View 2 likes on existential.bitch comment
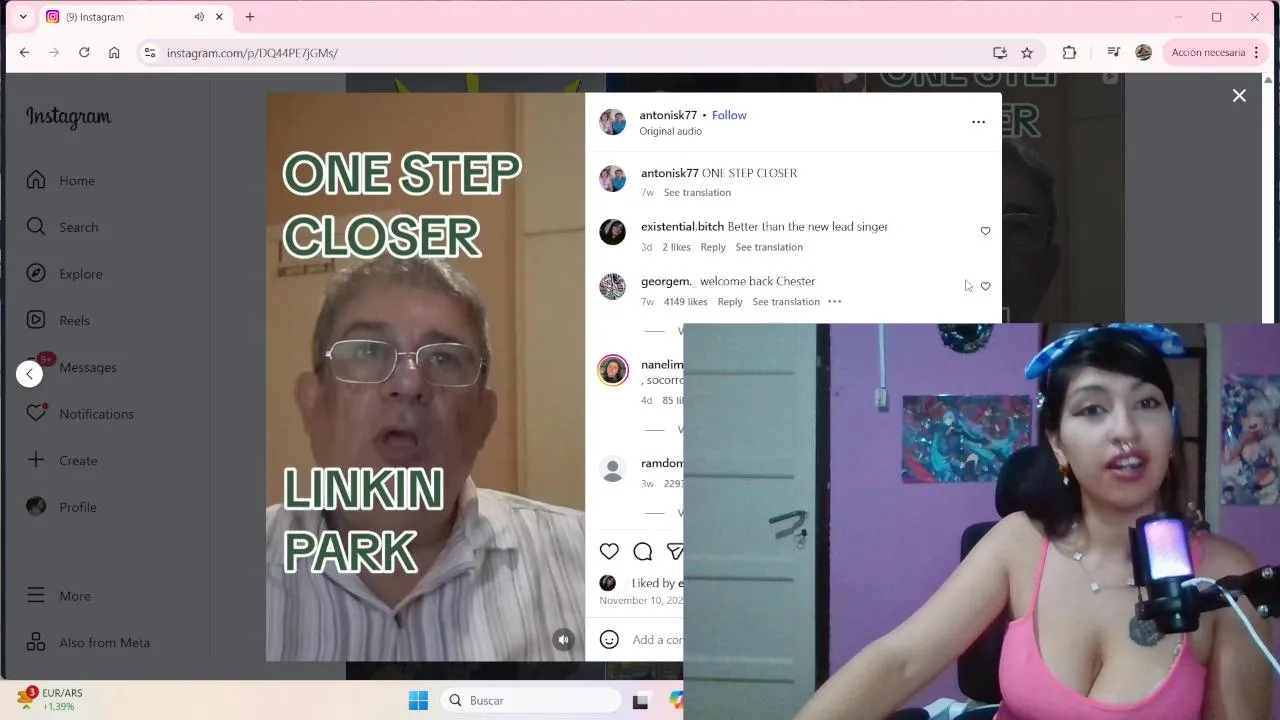The image size is (1280, 720). click(x=676, y=247)
